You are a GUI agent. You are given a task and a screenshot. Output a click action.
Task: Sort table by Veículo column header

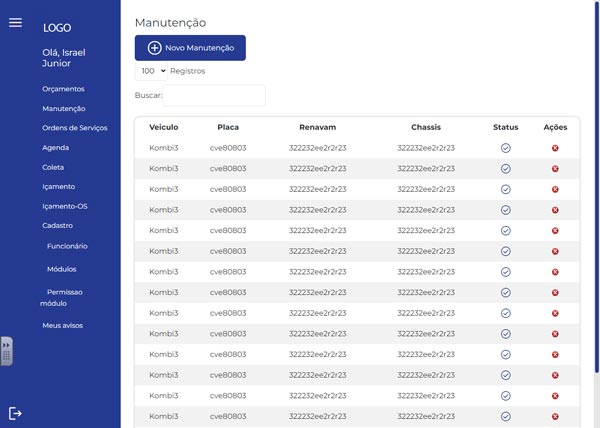pyautogui.click(x=163, y=127)
